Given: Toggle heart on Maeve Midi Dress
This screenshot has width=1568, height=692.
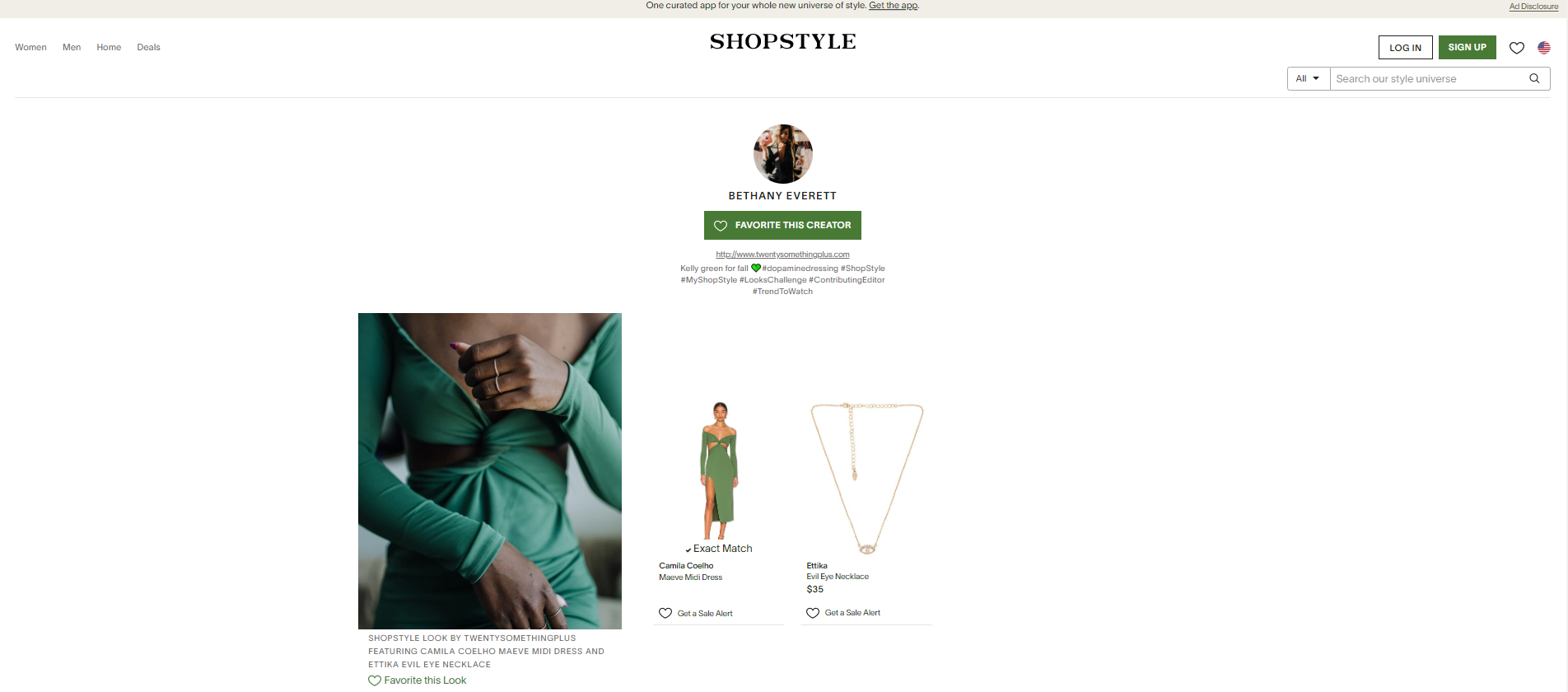Looking at the screenshot, I should 665,613.
